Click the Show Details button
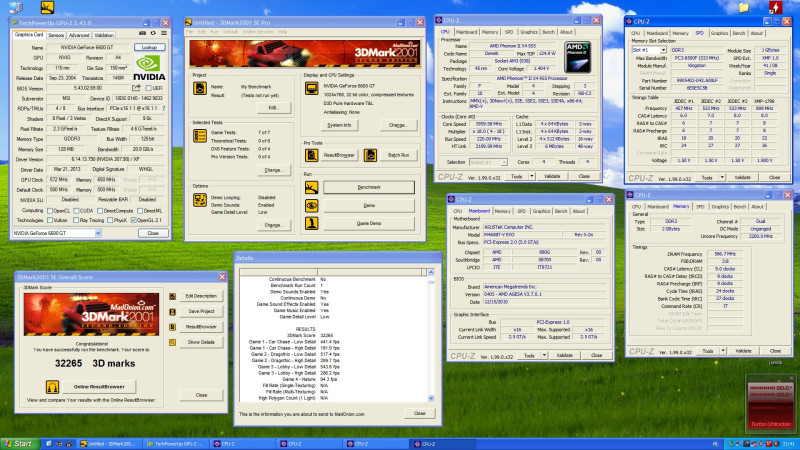Viewport: 800px width, 450px height. pyautogui.click(x=201, y=342)
